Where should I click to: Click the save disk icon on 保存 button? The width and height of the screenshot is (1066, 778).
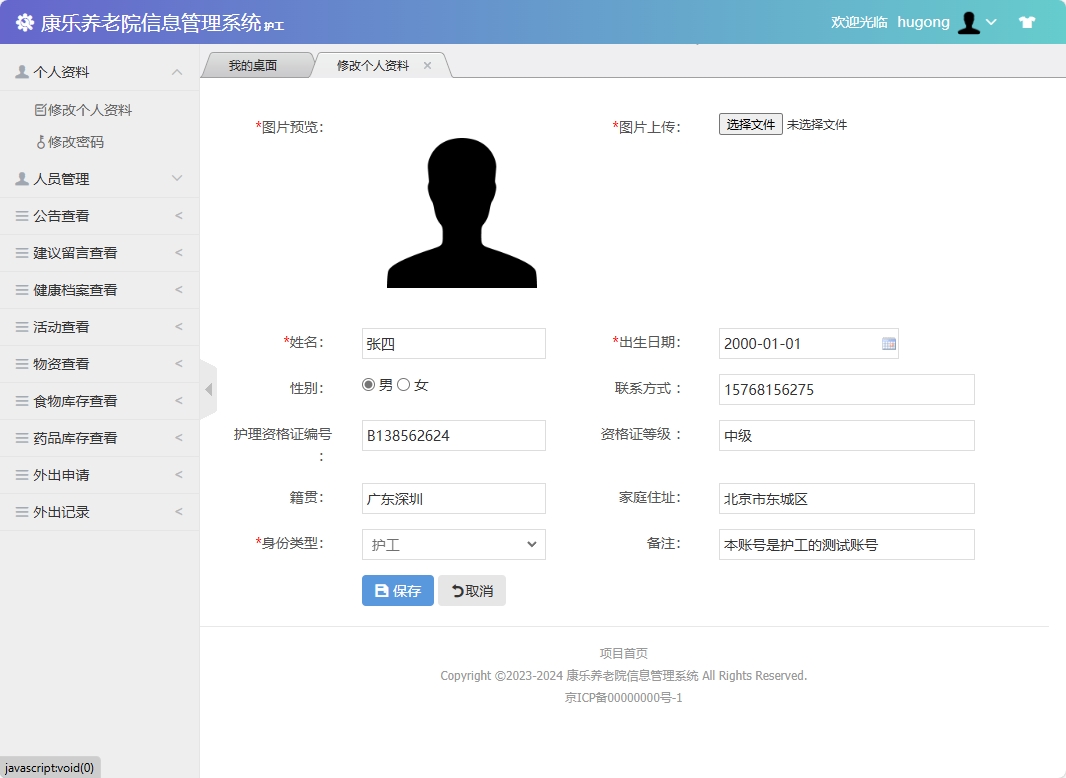coord(381,590)
